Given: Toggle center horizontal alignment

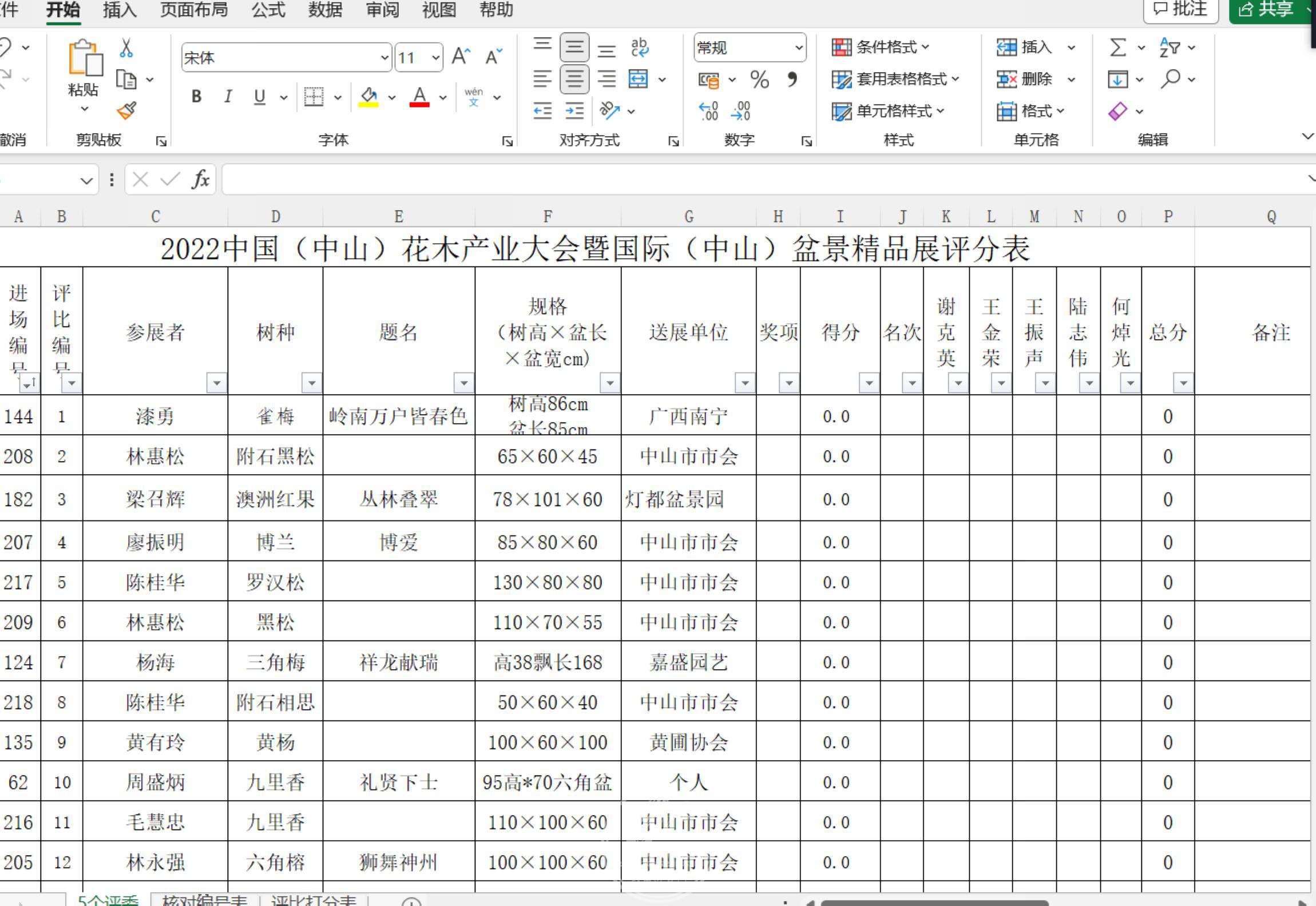Looking at the screenshot, I should [x=574, y=79].
